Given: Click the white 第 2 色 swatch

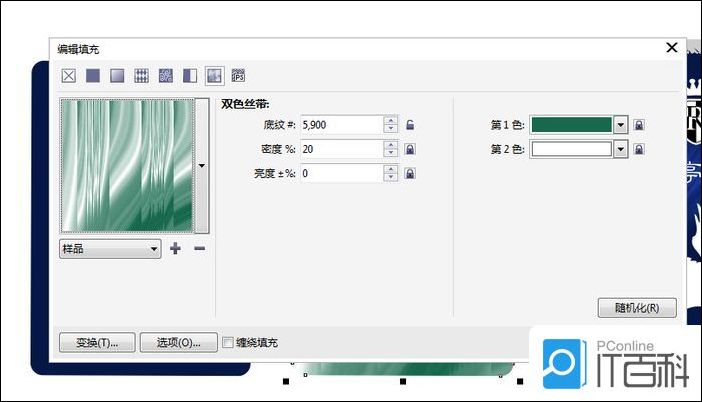Looking at the screenshot, I should click(572, 149).
